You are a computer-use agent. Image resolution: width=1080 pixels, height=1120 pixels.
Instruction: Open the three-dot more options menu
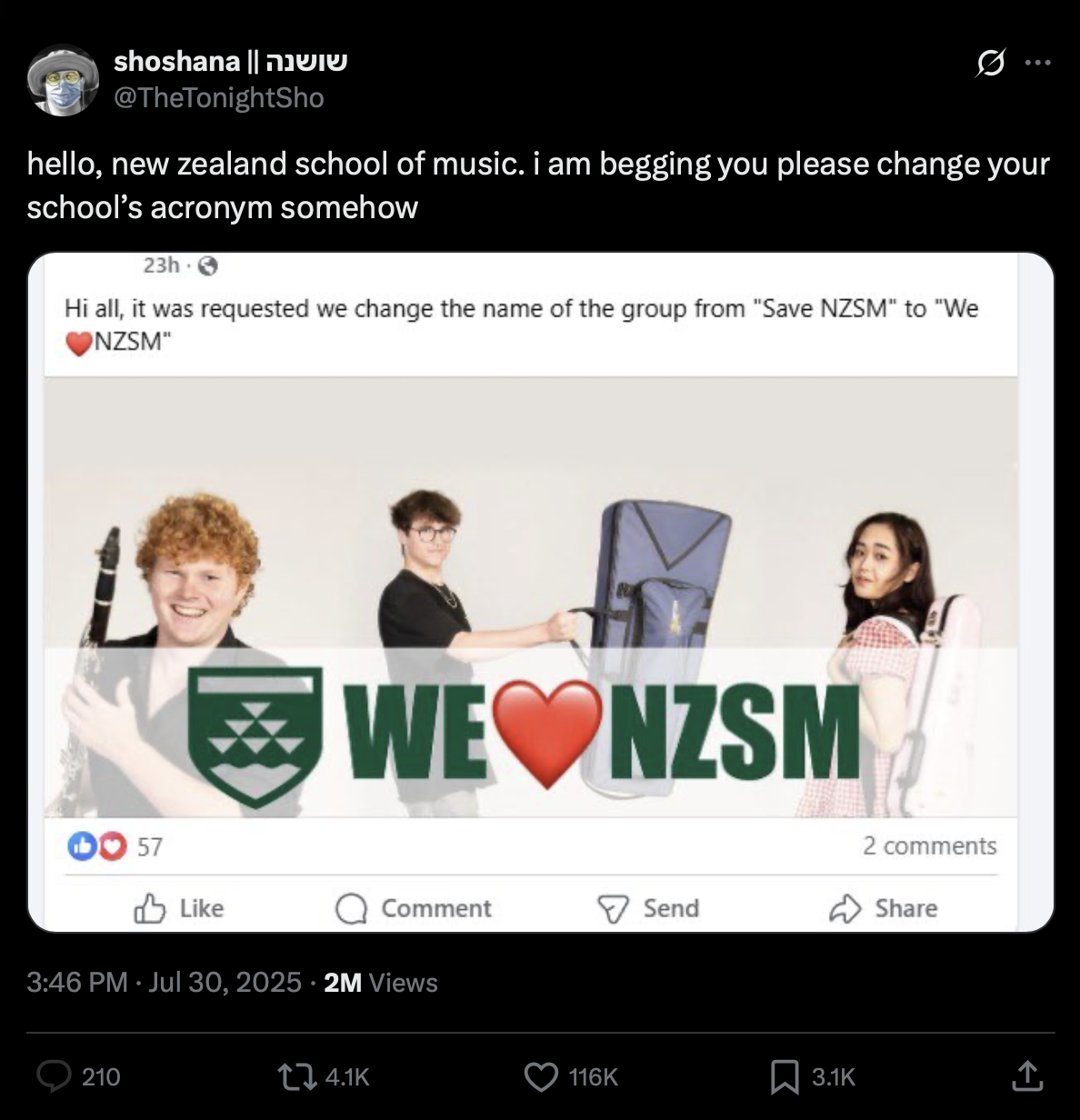1037,63
